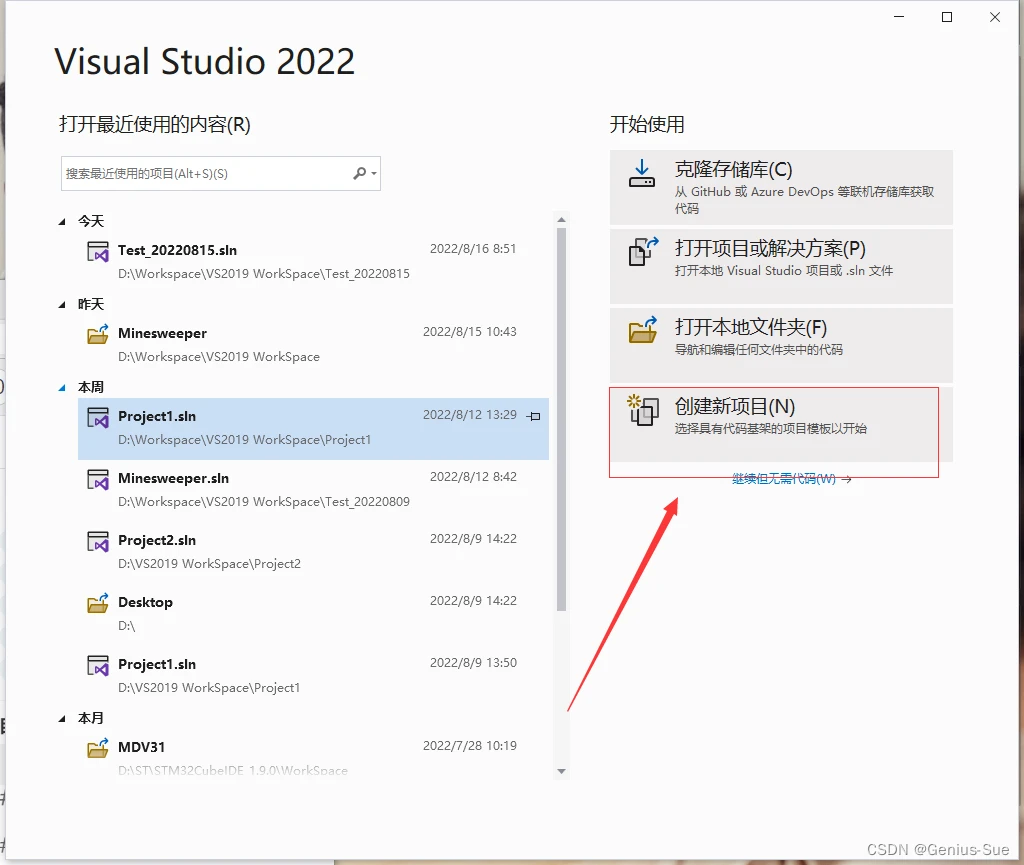
Task: Open Desktop folder entry at D:\
Action: click(x=313, y=614)
